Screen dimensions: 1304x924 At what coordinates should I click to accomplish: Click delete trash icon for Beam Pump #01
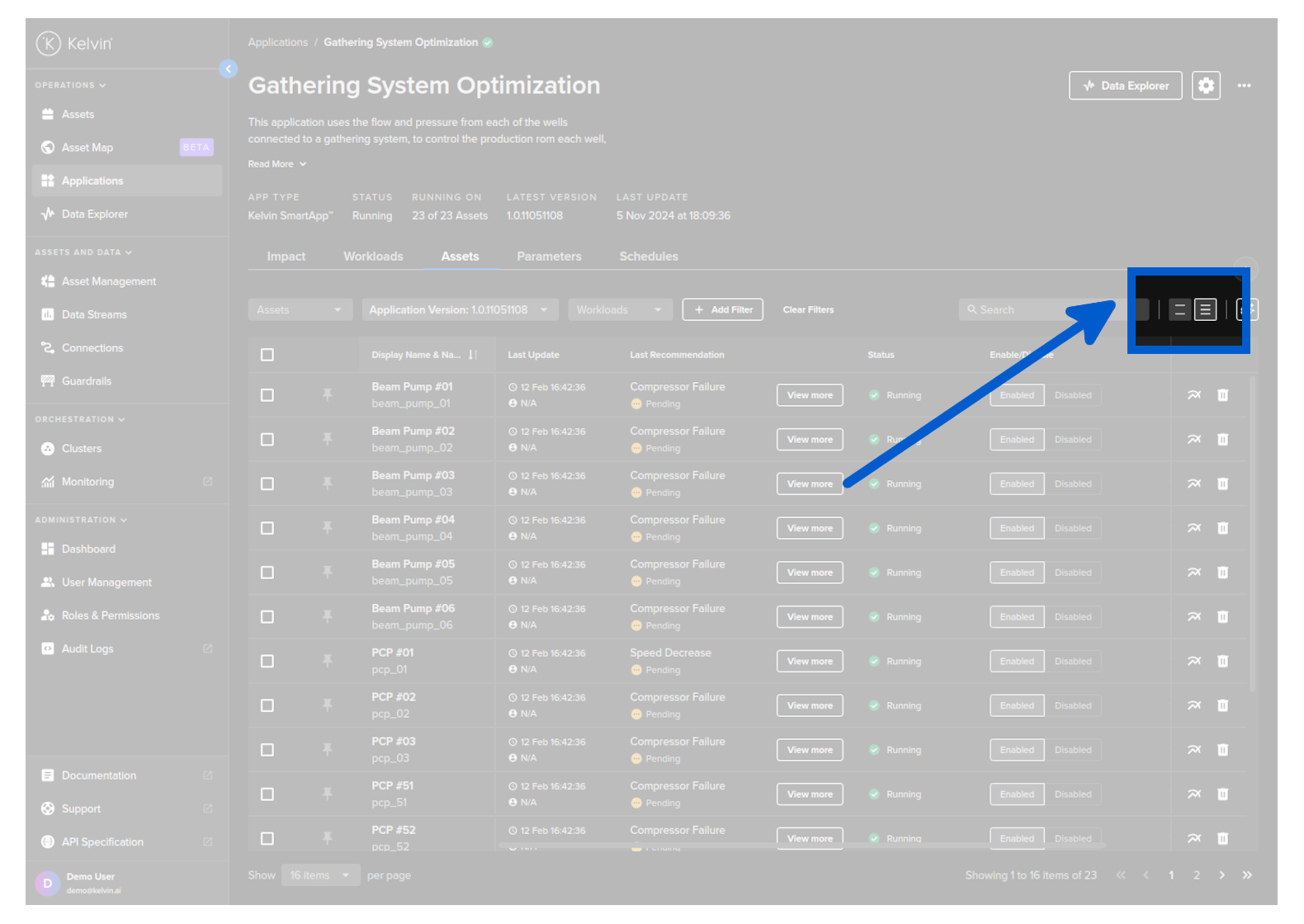click(x=1222, y=395)
